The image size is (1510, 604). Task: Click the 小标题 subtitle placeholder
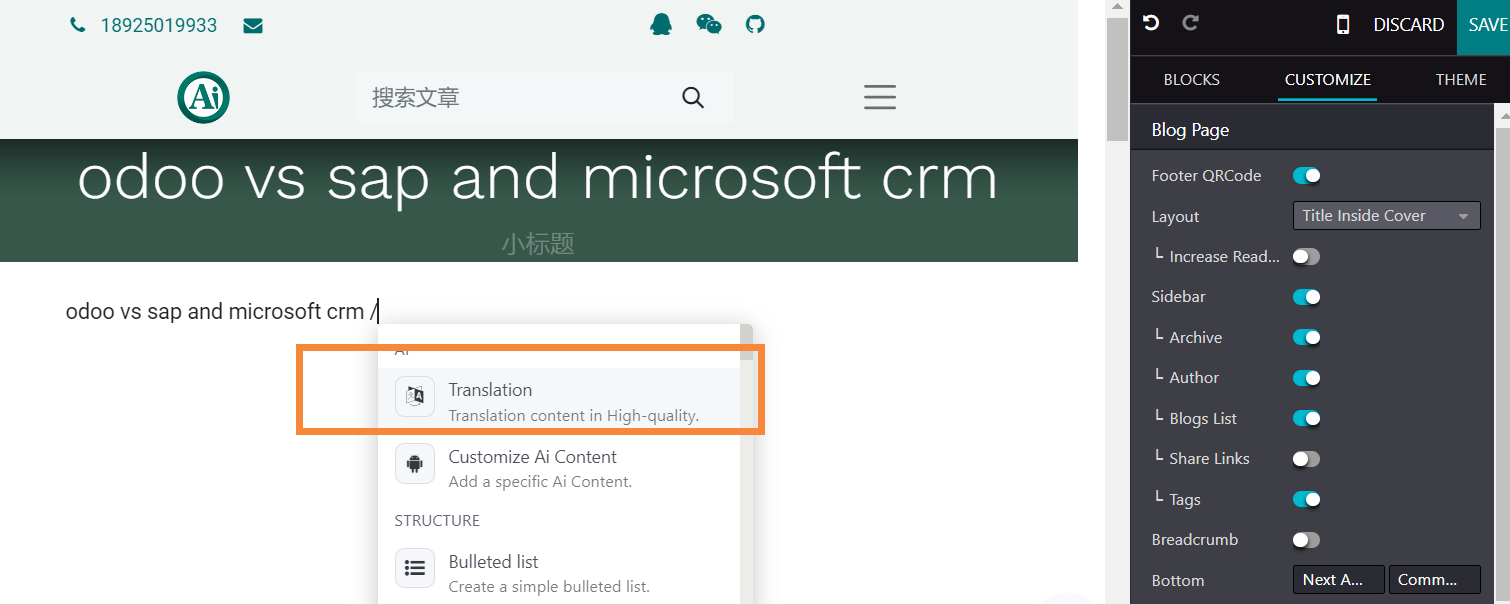[538, 244]
